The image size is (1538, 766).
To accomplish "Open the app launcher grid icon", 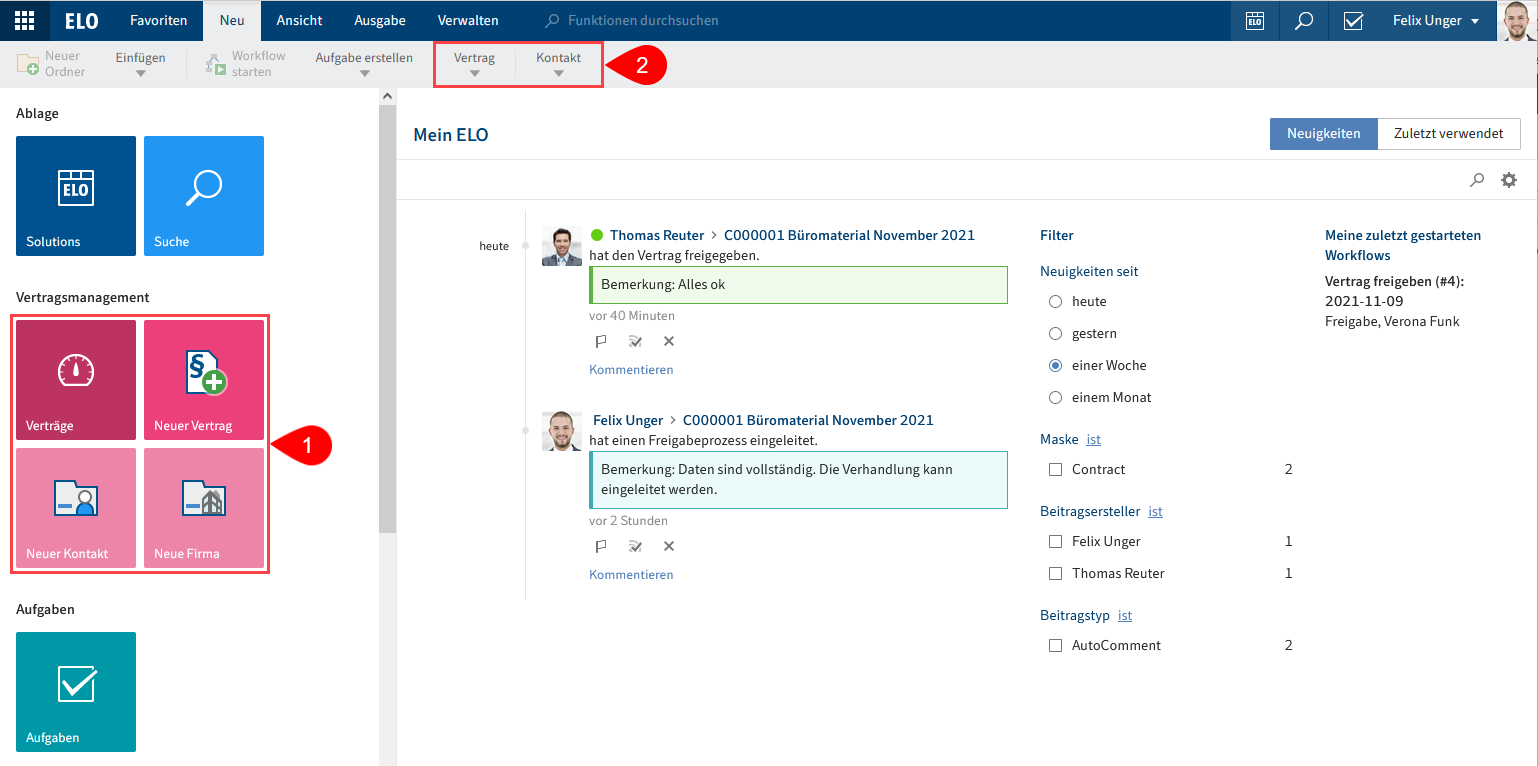I will (24, 20).
